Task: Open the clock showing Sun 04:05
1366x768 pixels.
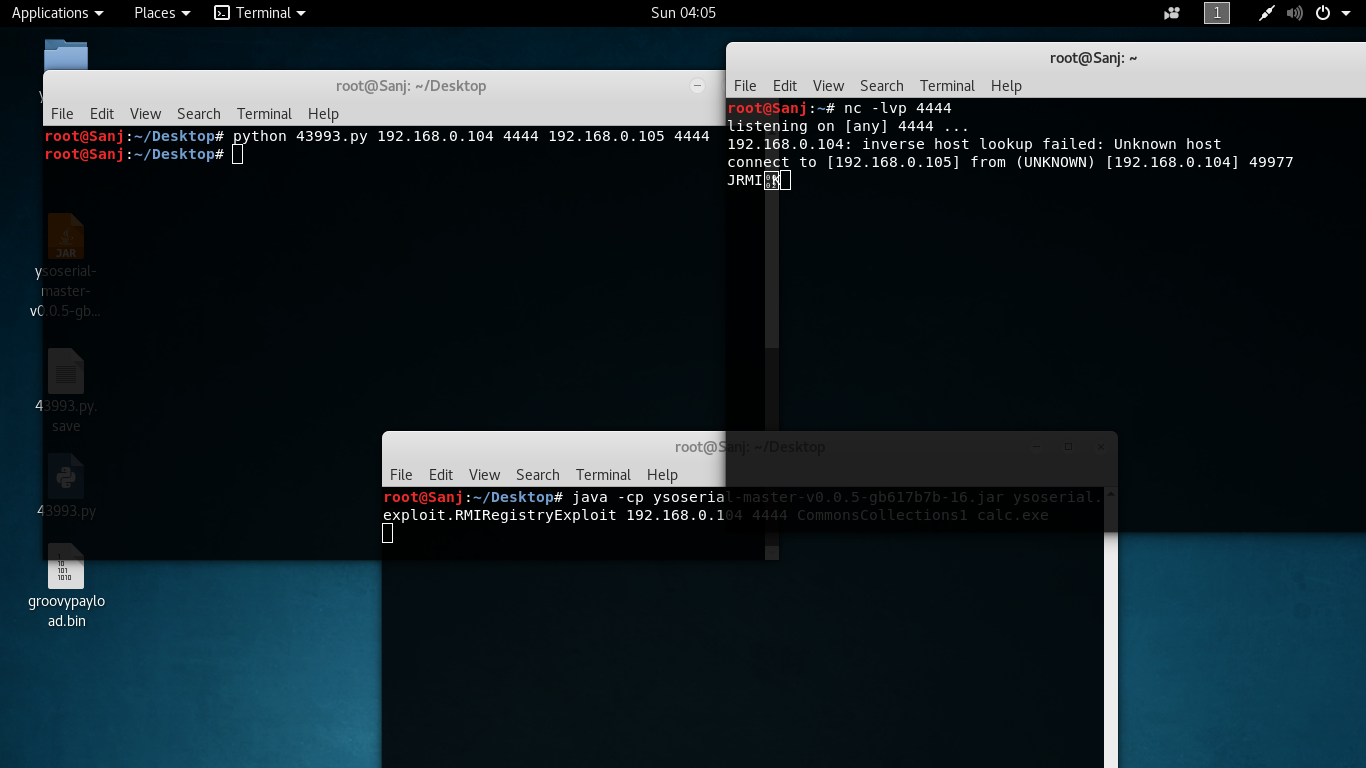Action: (683, 13)
